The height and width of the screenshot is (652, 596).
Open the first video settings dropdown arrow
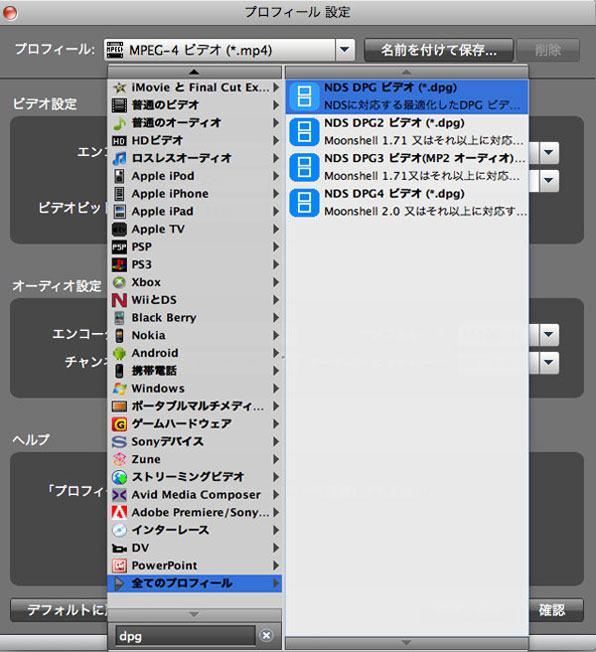[x=549, y=153]
